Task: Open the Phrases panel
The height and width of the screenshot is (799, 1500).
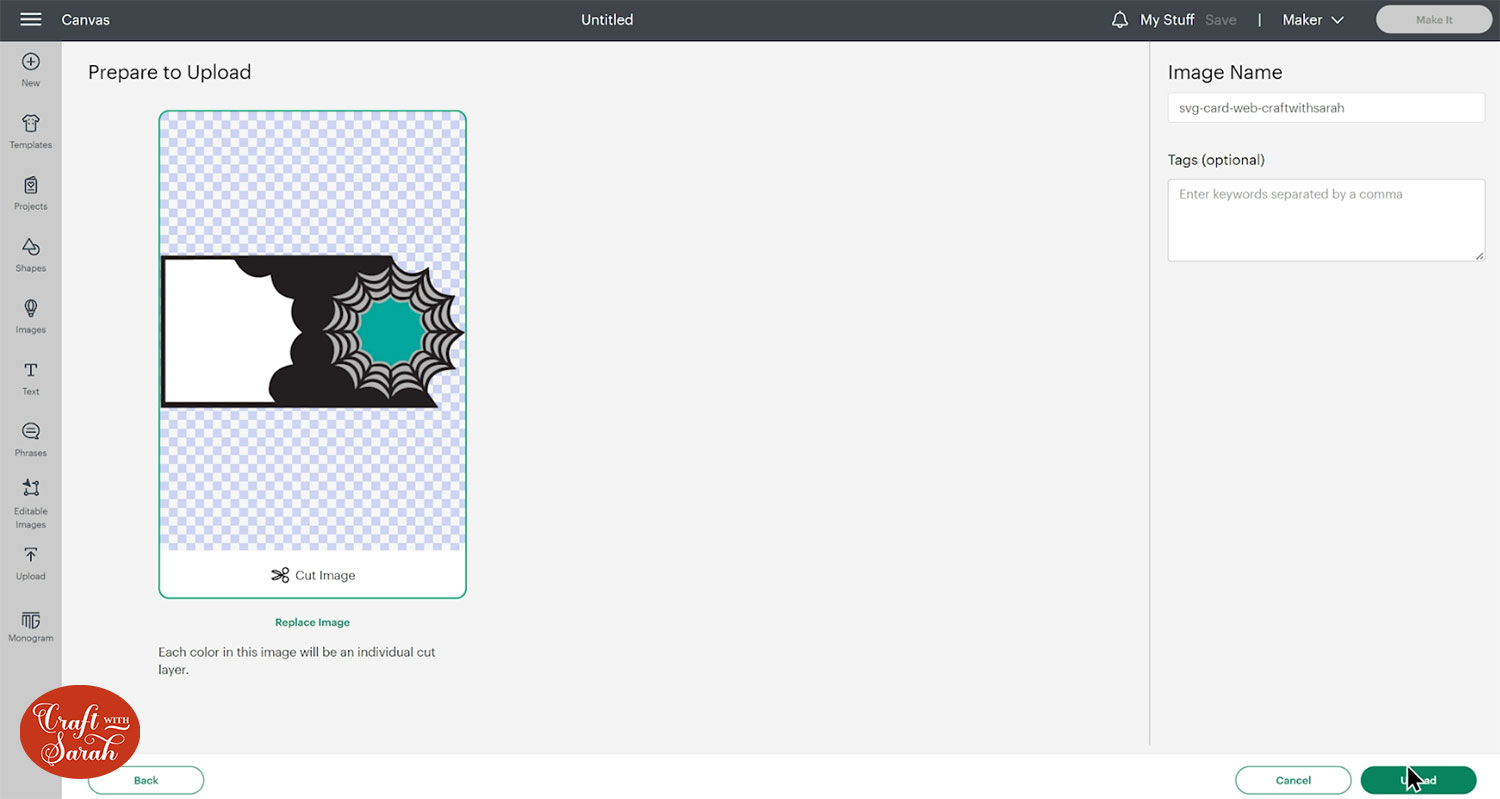Action: click(31, 440)
